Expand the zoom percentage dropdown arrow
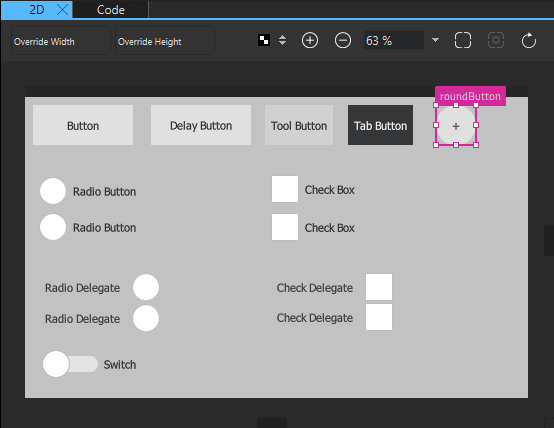 click(435, 40)
